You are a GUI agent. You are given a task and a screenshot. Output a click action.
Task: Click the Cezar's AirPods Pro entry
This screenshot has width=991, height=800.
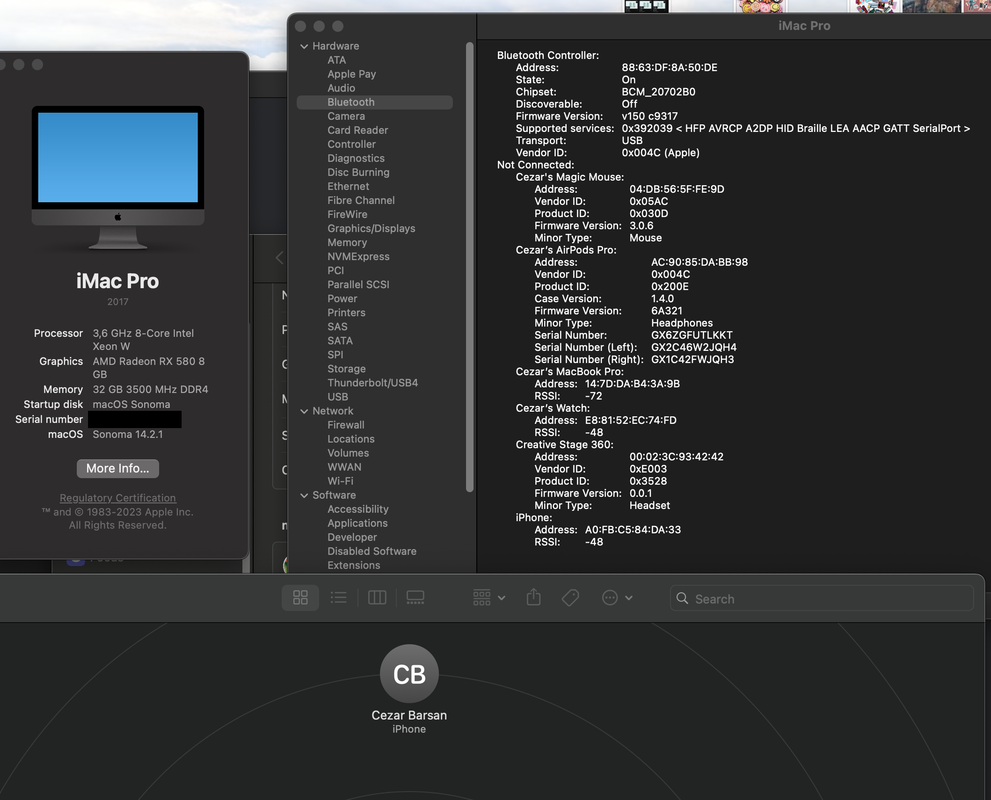tap(566, 250)
